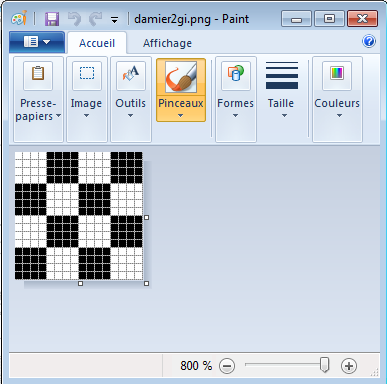Expand the Pinceaux brushes dropdown arrow

pos(180,116)
